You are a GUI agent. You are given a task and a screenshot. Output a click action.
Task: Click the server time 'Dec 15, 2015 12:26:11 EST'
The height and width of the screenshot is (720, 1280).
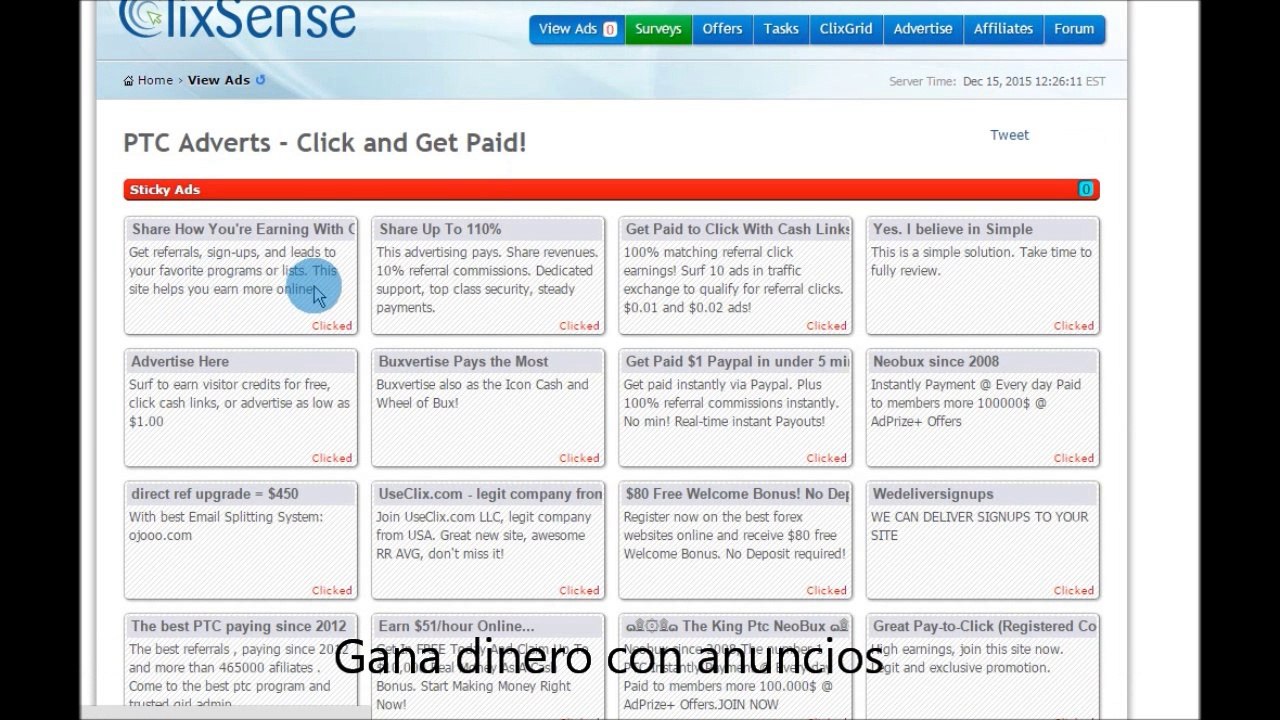click(1034, 82)
